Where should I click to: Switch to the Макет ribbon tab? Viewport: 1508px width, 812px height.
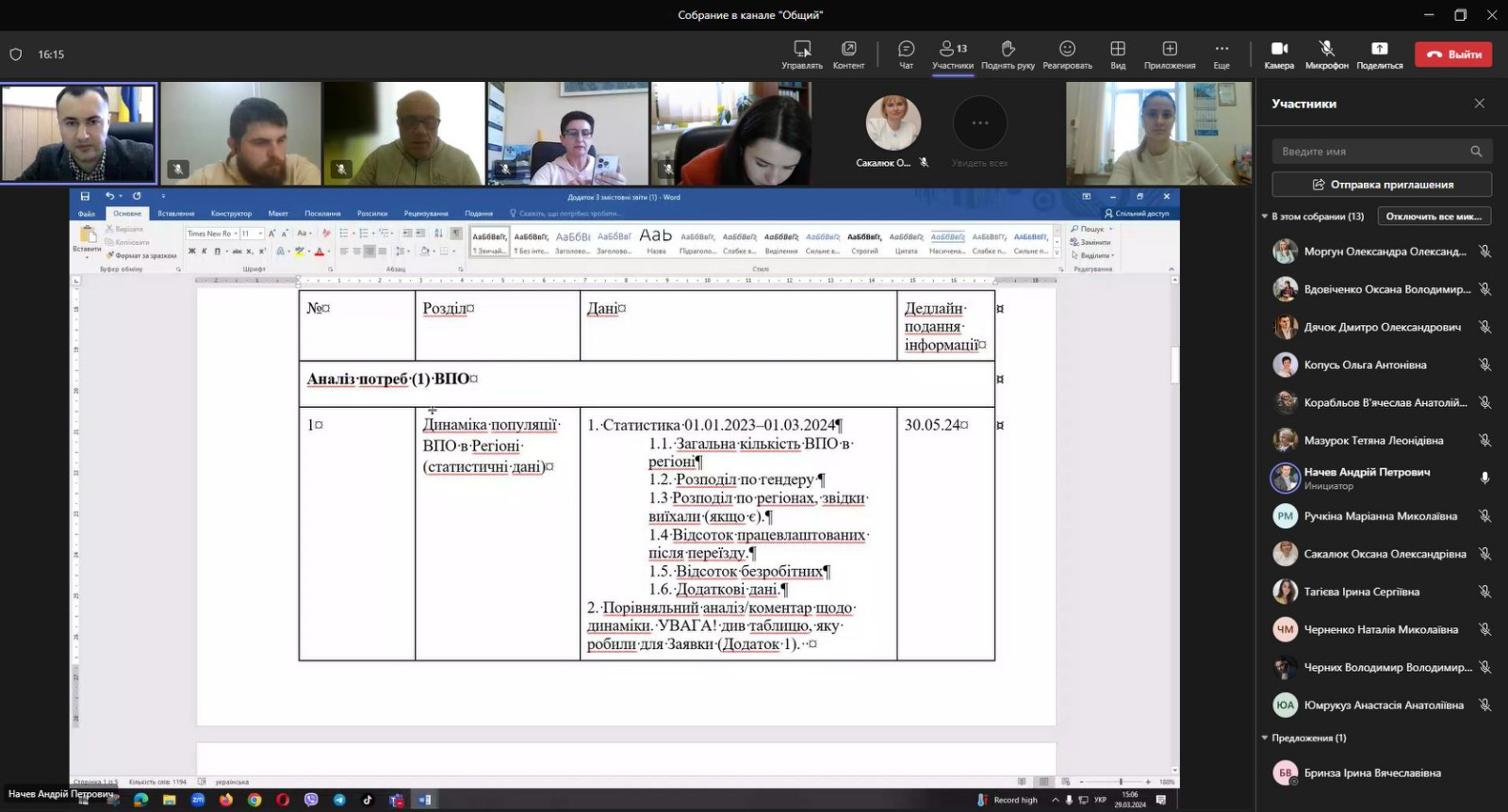(x=278, y=214)
